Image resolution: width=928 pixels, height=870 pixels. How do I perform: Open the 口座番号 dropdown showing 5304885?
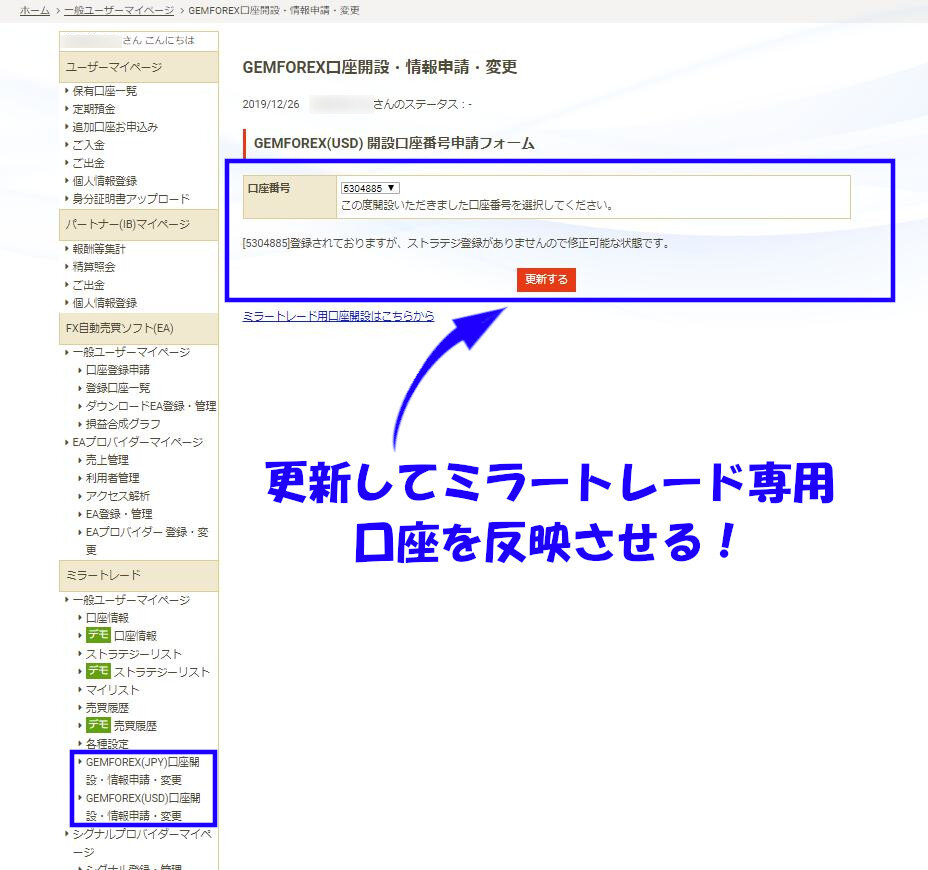click(x=370, y=188)
